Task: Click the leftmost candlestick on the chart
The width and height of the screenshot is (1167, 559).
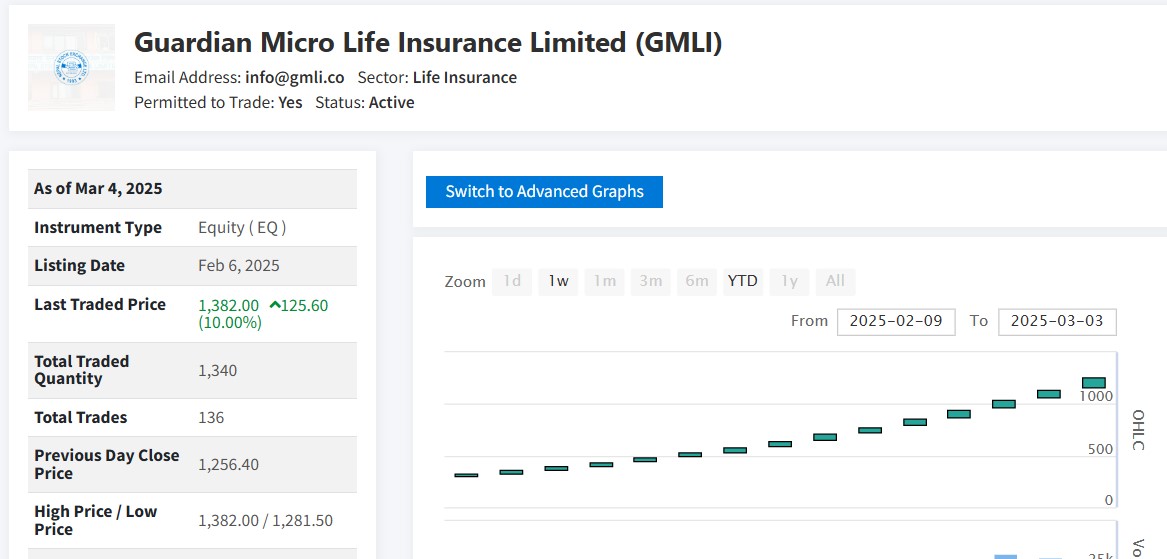Action: point(466,475)
